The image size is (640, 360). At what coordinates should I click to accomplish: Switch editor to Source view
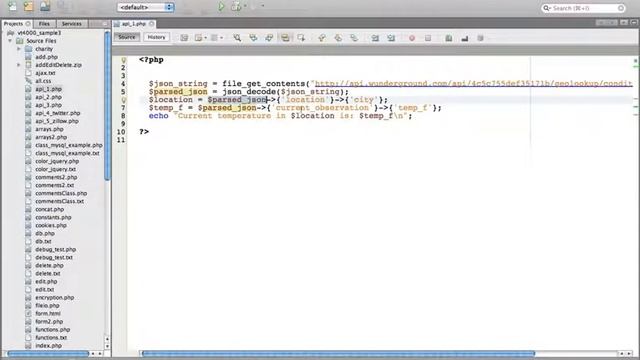click(x=127, y=37)
